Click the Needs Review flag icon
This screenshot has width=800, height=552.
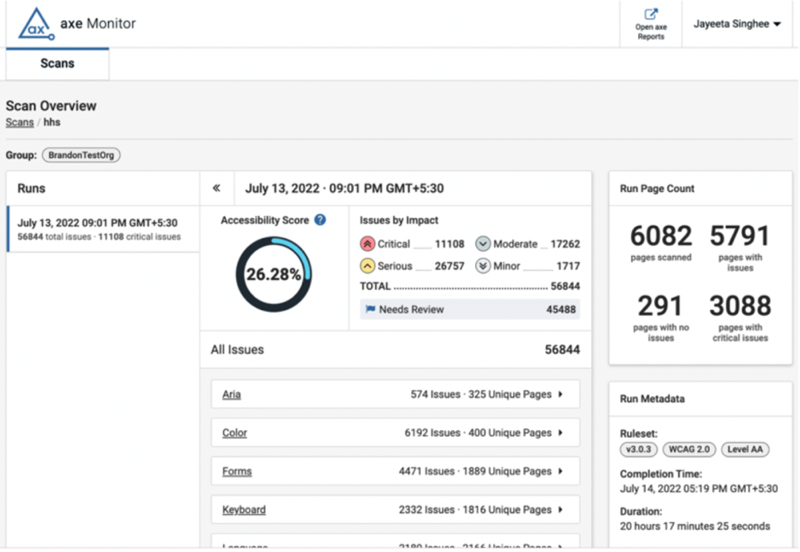click(370, 310)
